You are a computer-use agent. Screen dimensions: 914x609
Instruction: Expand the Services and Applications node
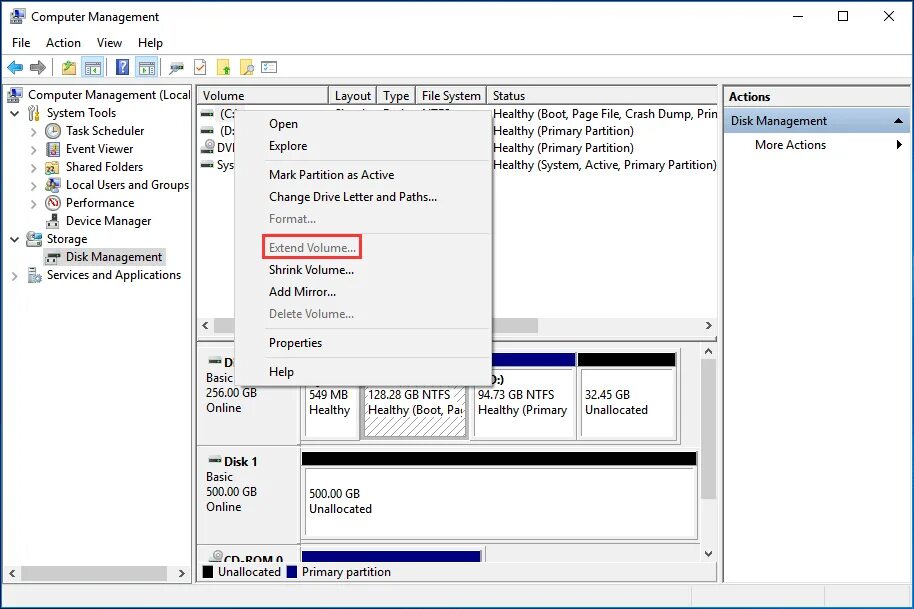pyautogui.click(x=15, y=276)
